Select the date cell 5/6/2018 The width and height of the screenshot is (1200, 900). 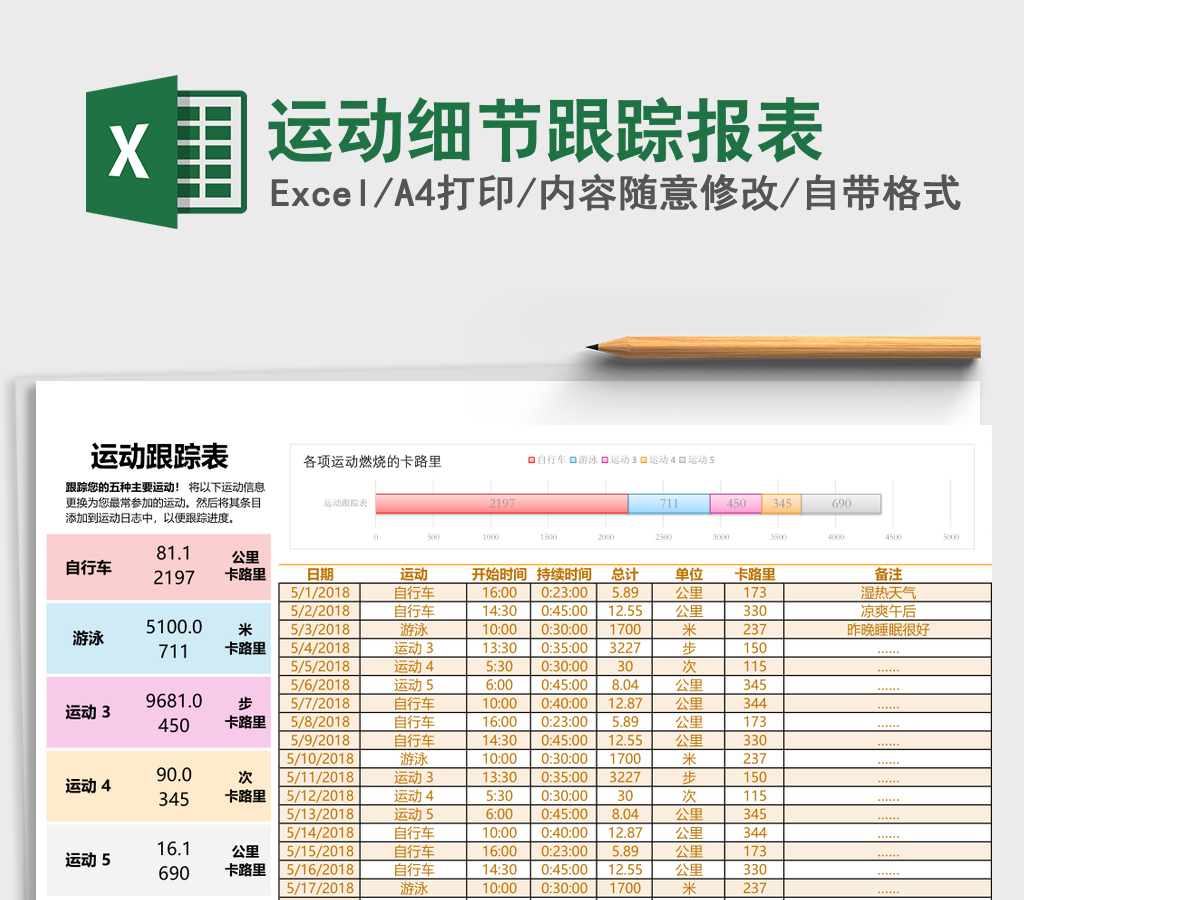(320, 685)
